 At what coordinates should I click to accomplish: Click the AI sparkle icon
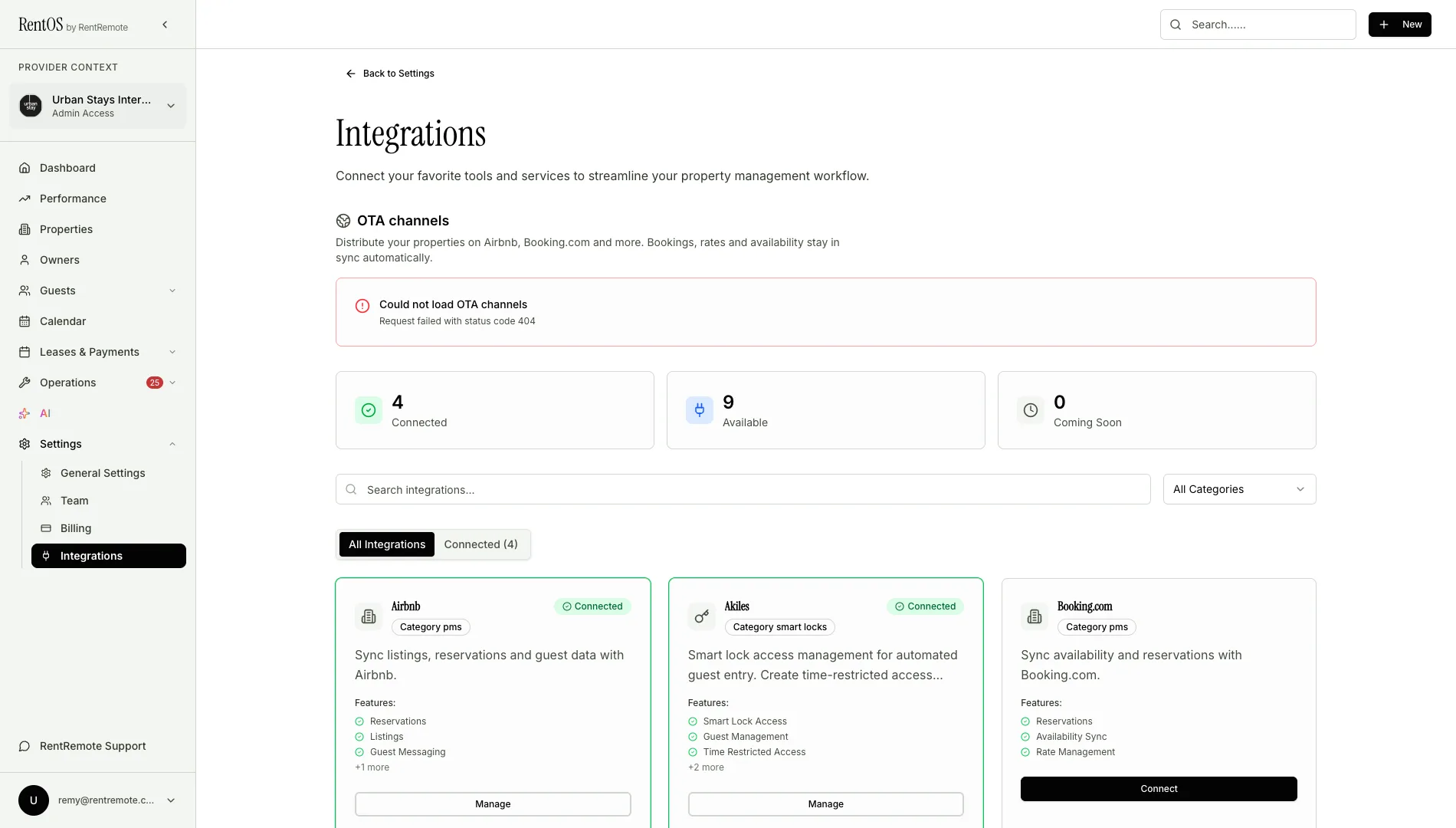[25, 413]
